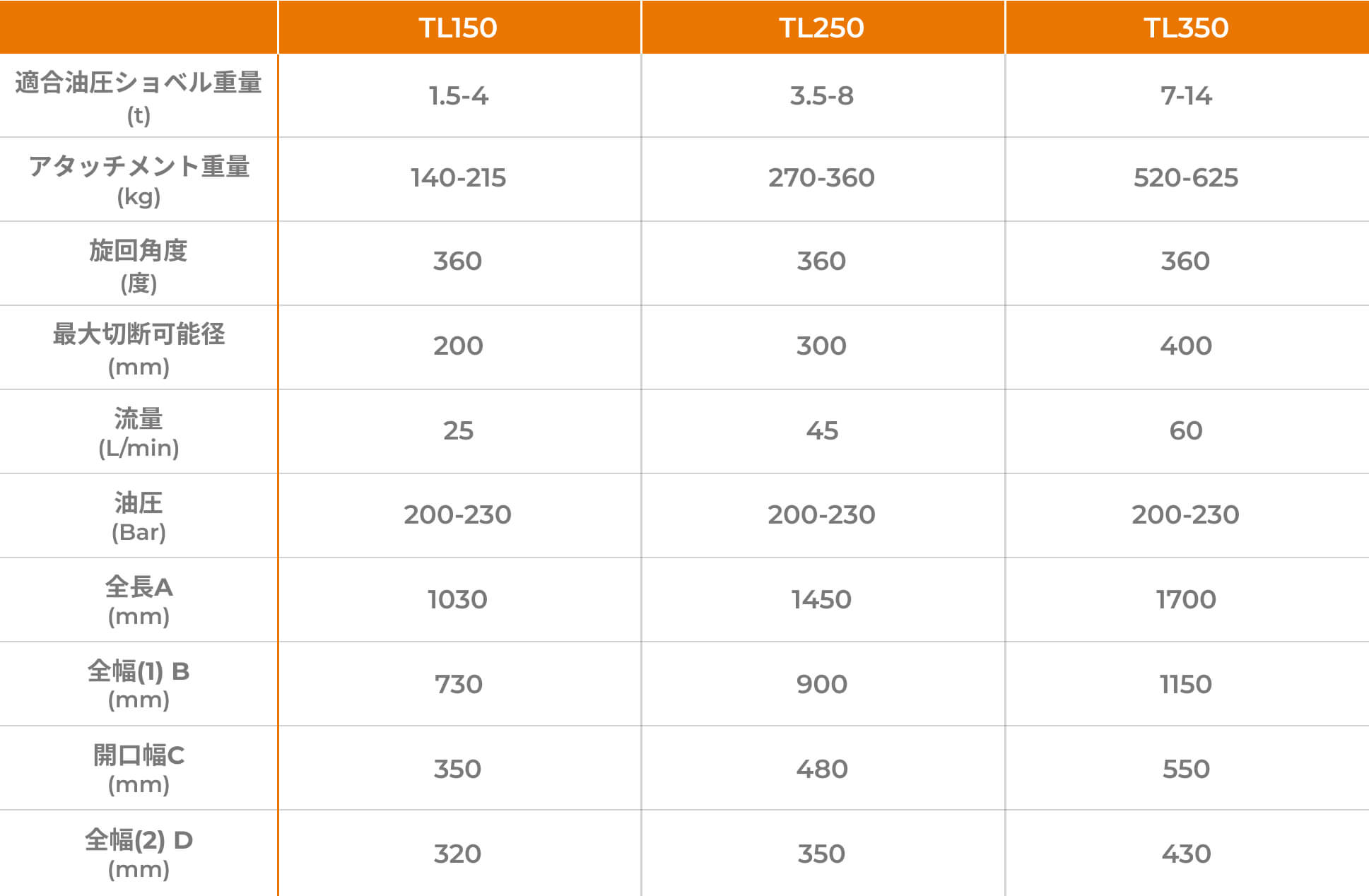The width and height of the screenshot is (1369, 896).
Task: Click the TL150 column header
Action: pos(459,28)
